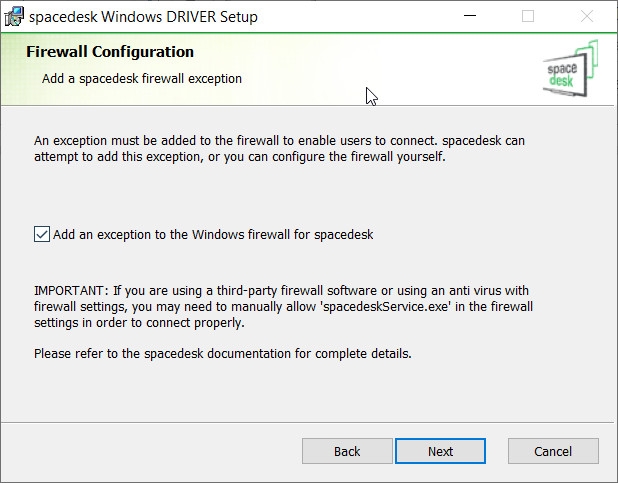Screen dimensions: 618x483
Task: Click the 'Firewall Configuration' heading
Action: pyautogui.click(x=110, y=52)
